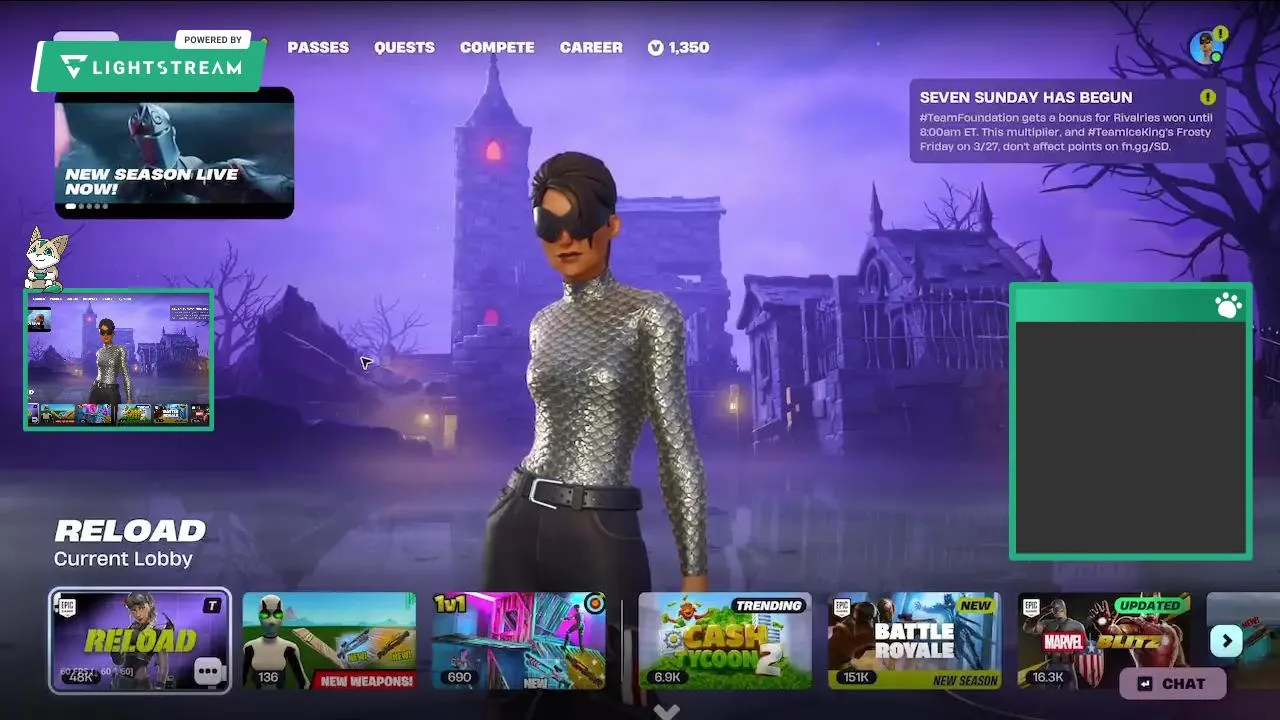Click the speech bubble icon on Reload tile
The width and height of the screenshot is (1280, 720).
pyautogui.click(x=208, y=671)
